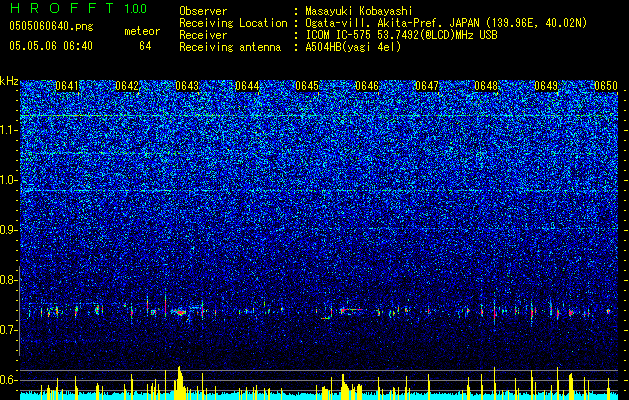
Task: Select the meteor count value 64
Action: pyautogui.click(x=145, y=46)
